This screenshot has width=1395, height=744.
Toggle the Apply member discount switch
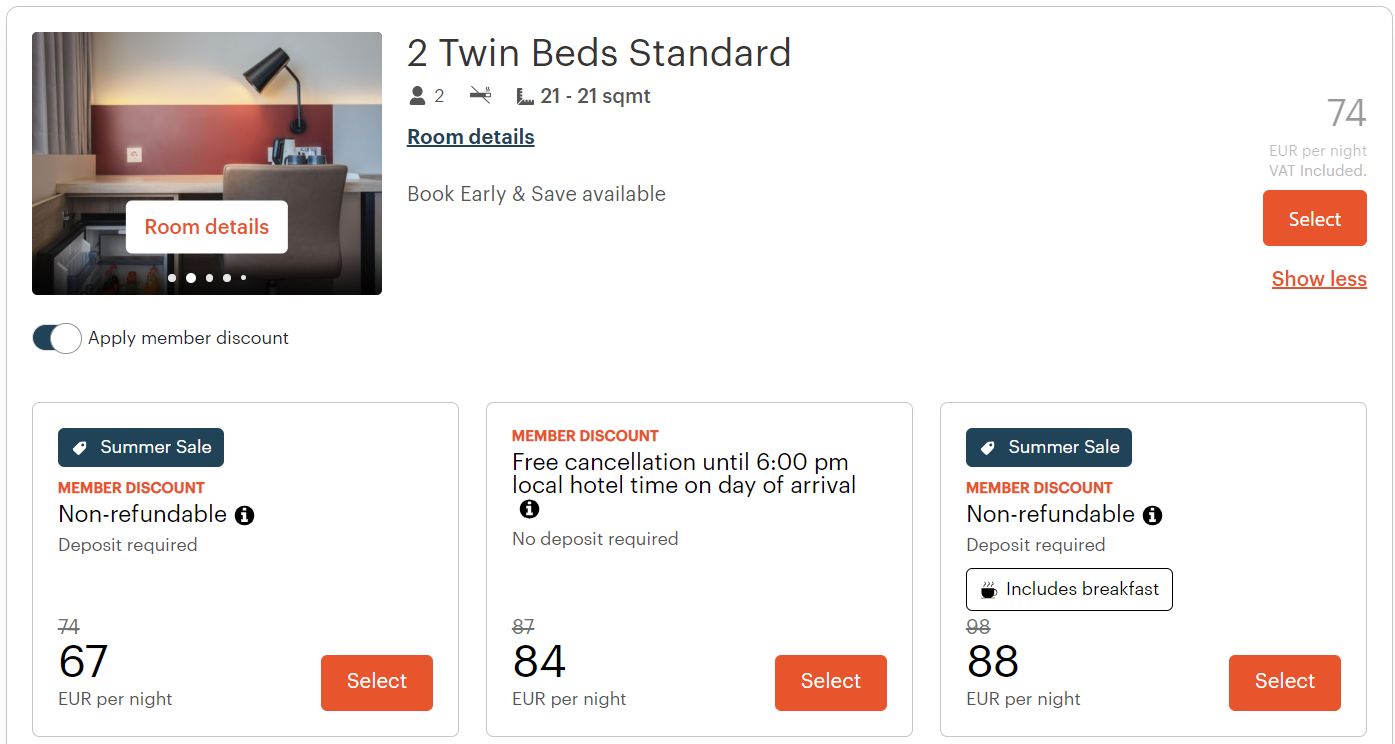[57, 338]
